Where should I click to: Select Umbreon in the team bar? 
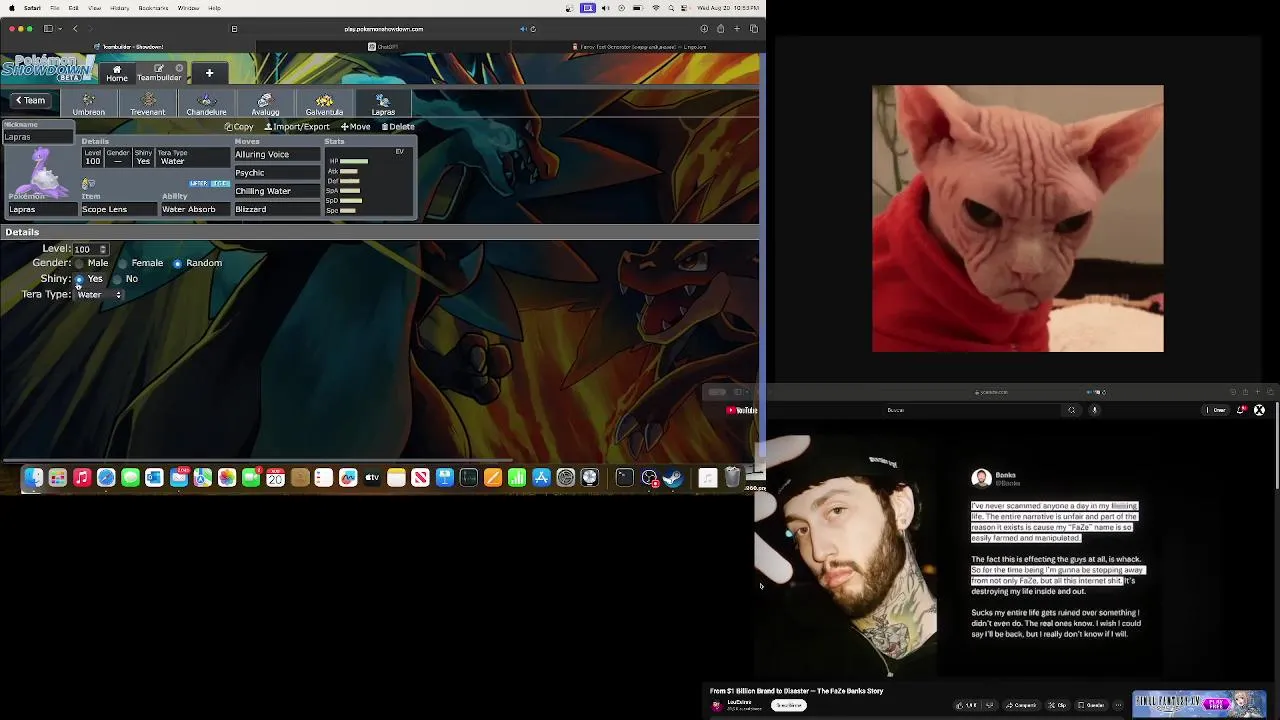(x=88, y=104)
